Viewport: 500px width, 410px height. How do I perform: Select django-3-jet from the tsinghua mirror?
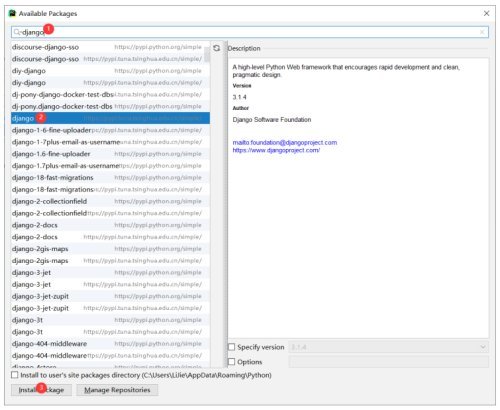[110, 284]
